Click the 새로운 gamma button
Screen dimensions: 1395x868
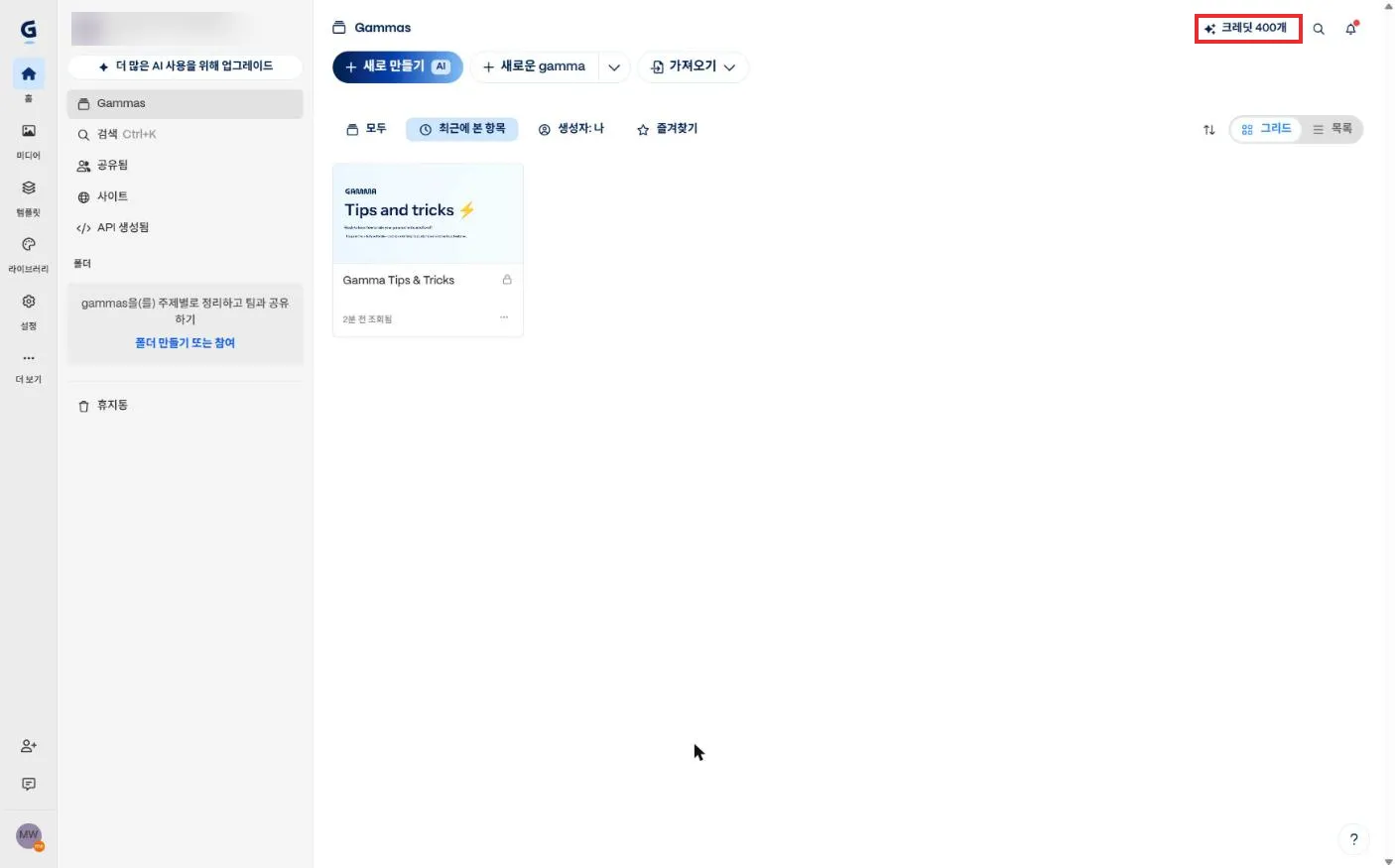535,66
